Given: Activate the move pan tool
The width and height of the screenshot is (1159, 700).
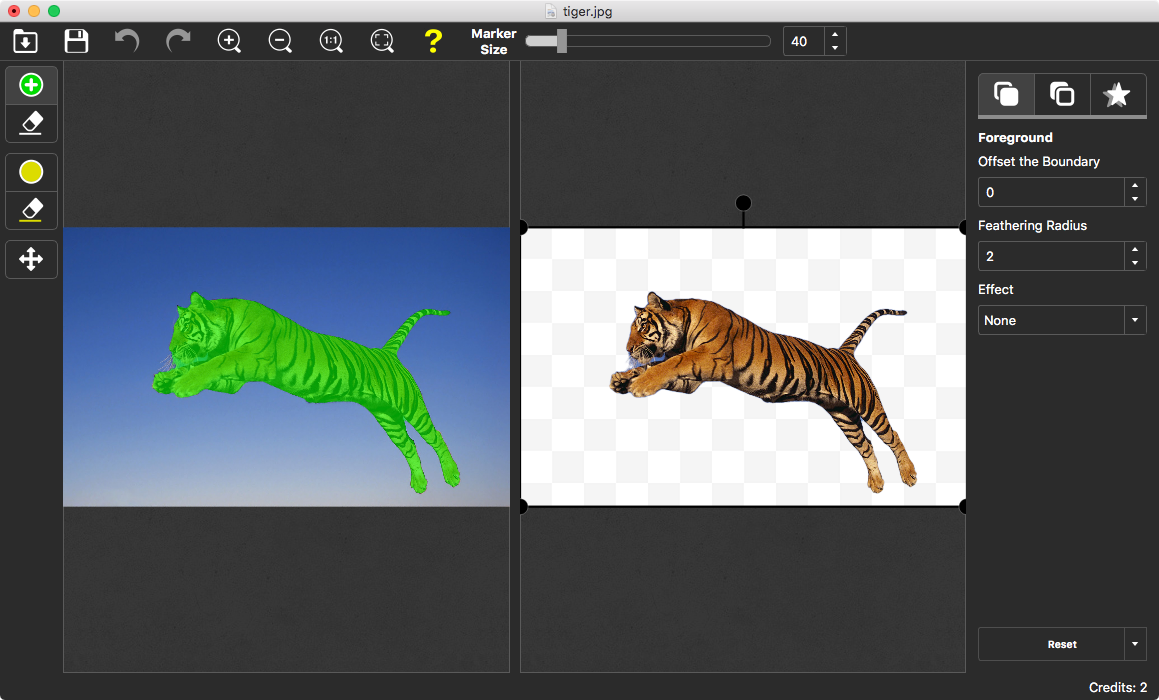Looking at the screenshot, I should pyautogui.click(x=31, y=260).
